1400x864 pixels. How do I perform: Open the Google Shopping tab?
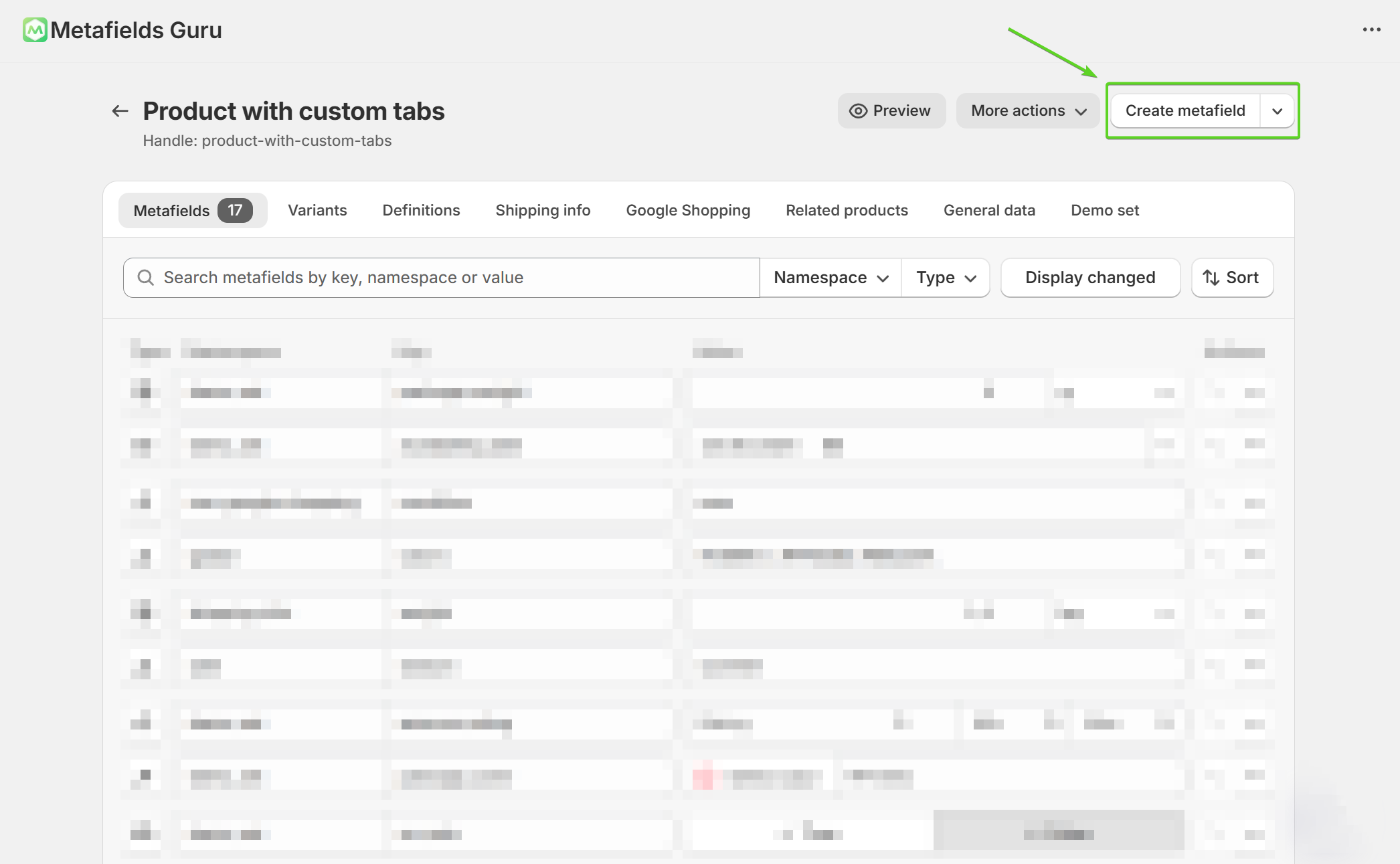(x=688, y=211)
